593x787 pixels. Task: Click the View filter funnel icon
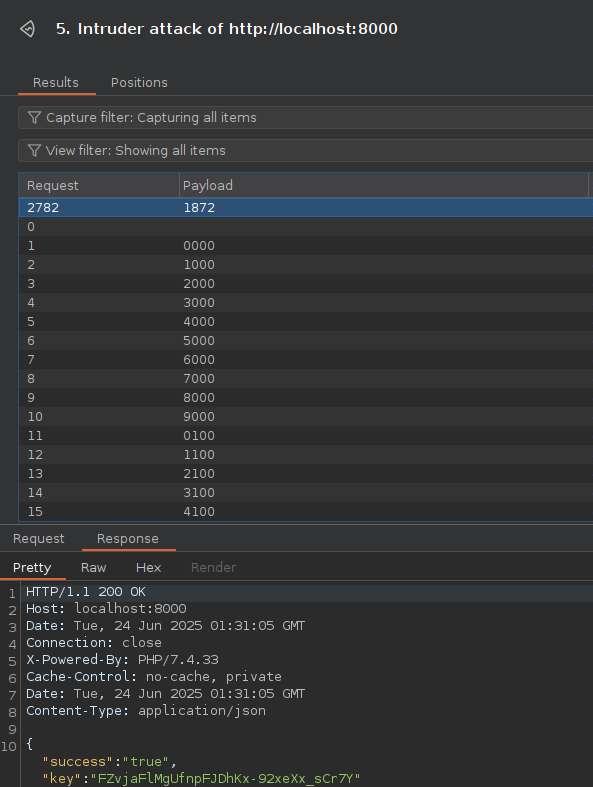pos(34,151)
